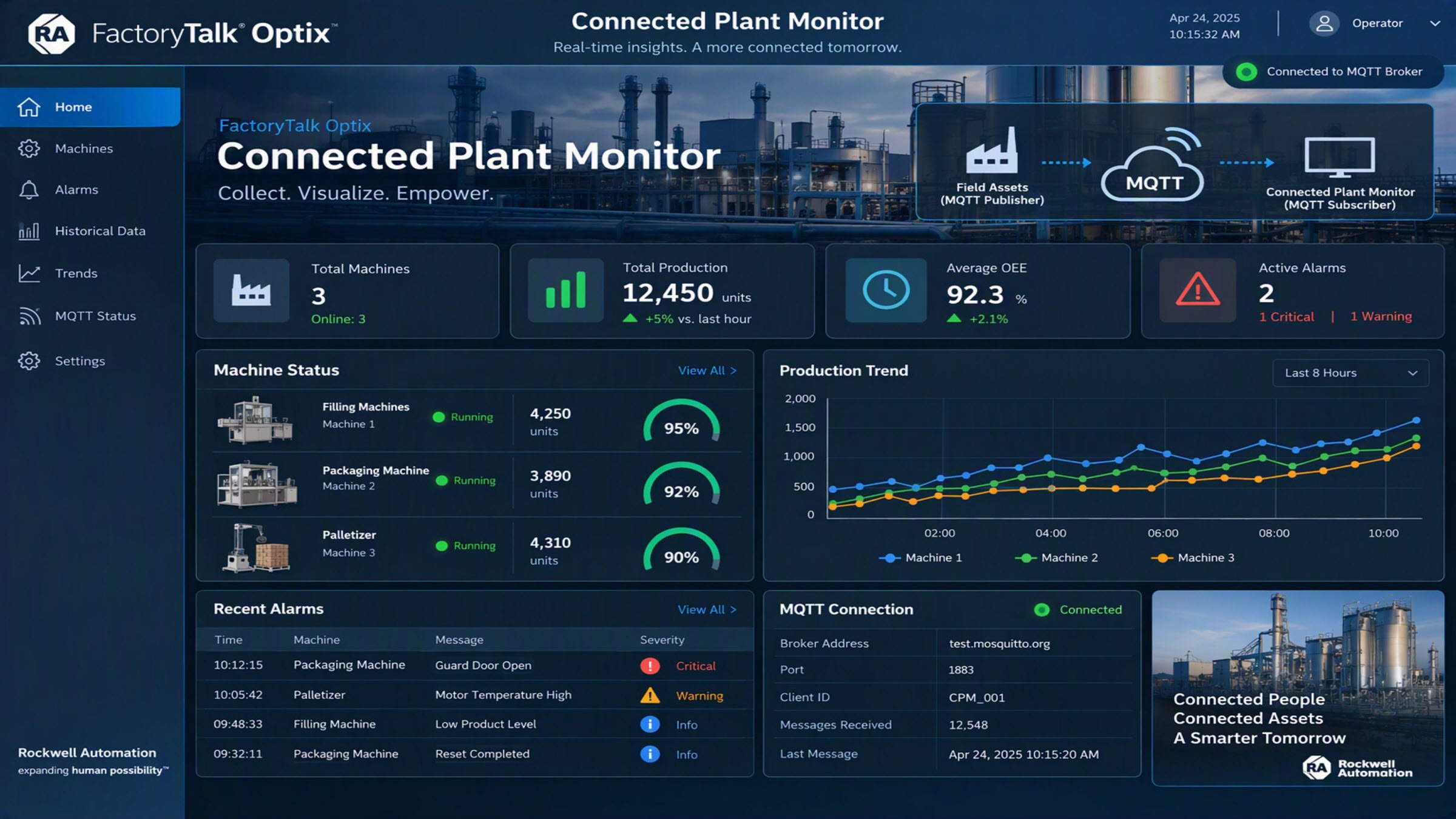1456x819 pixels.
Task: Click the Warning icon for Motor Temperature High
Action: pyautogui.click(x=650, y=695)
